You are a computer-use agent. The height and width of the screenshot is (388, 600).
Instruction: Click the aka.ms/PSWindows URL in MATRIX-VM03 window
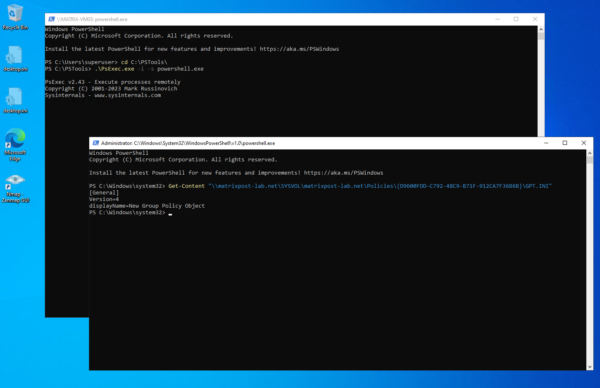click(299, 49)
